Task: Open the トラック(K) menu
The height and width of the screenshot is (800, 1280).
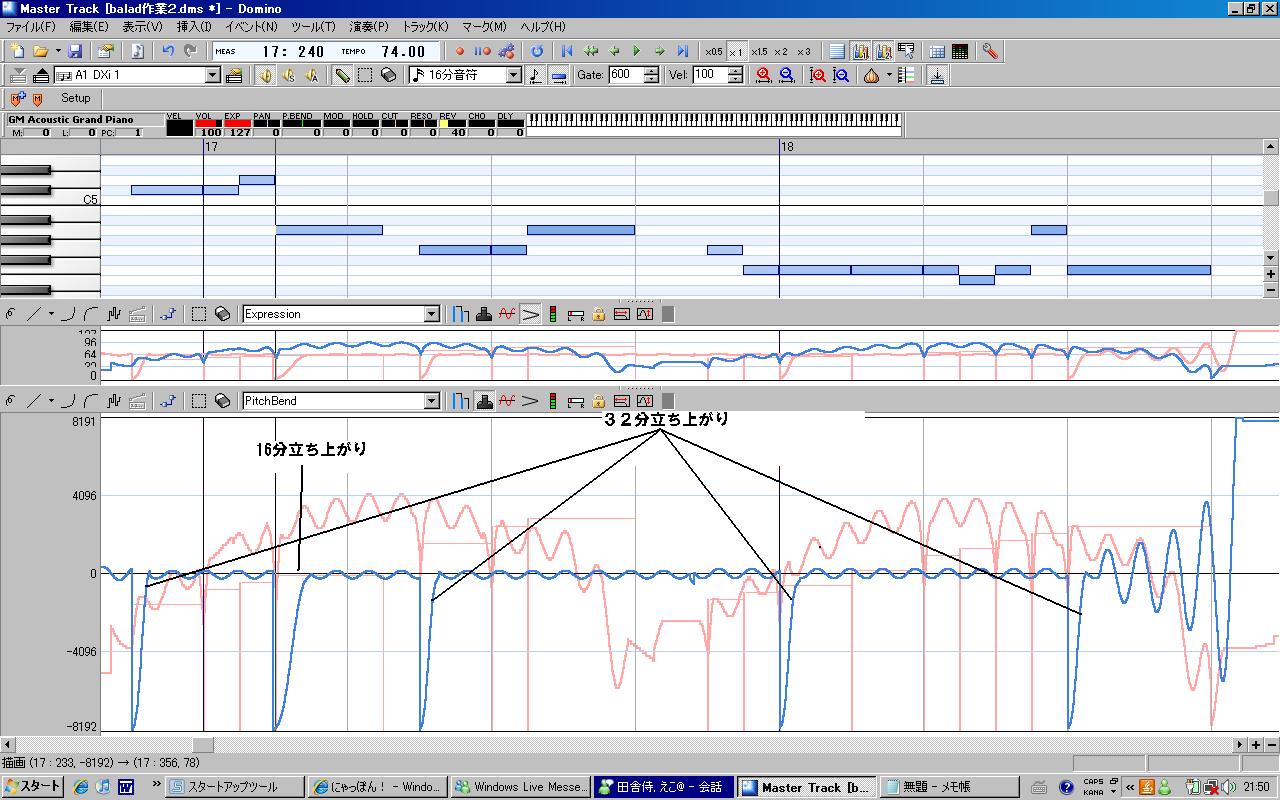Action: click(x=425, y=27)
